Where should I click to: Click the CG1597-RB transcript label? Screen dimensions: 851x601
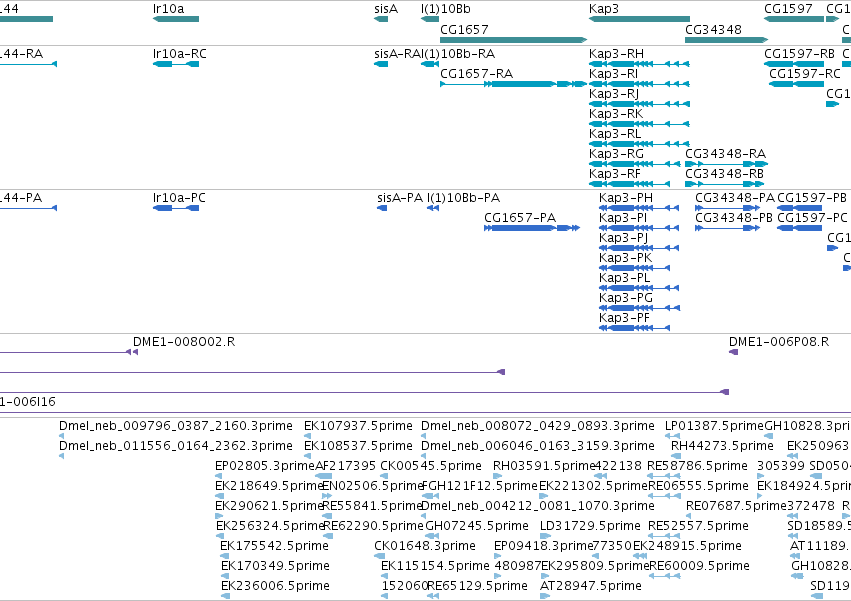coord(799,54)
